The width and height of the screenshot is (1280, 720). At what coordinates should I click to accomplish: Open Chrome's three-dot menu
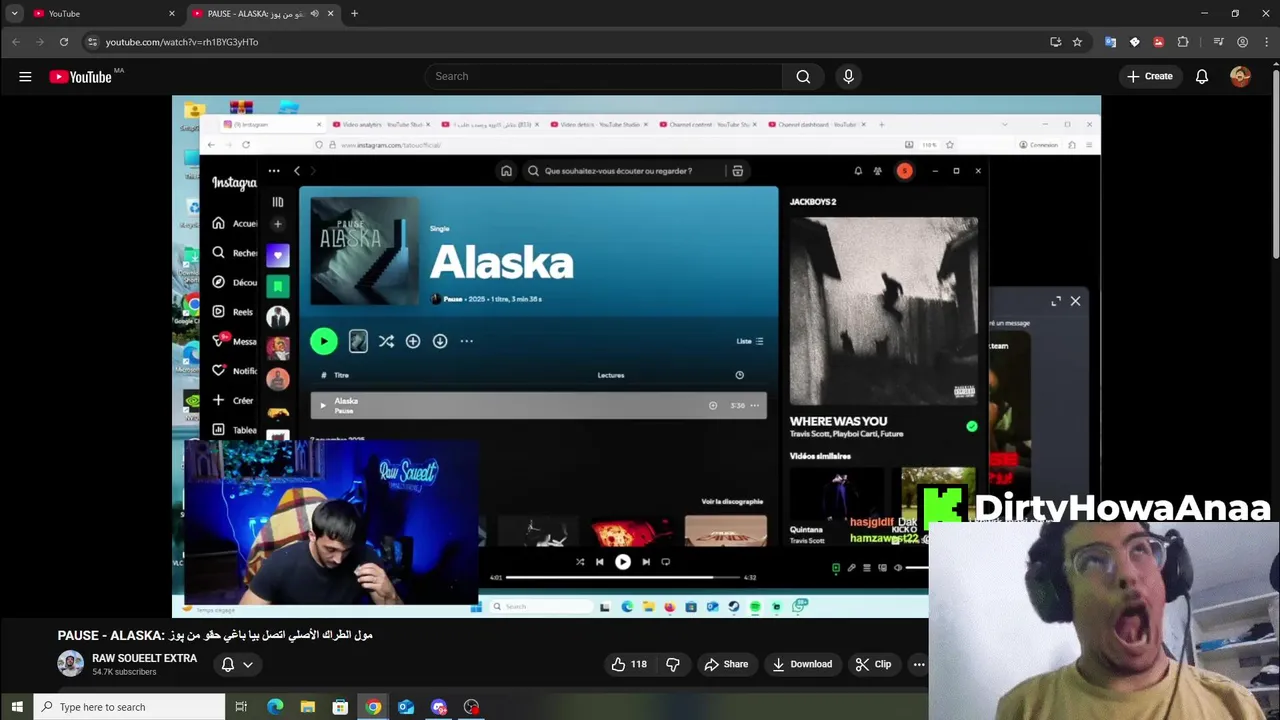1267,42
